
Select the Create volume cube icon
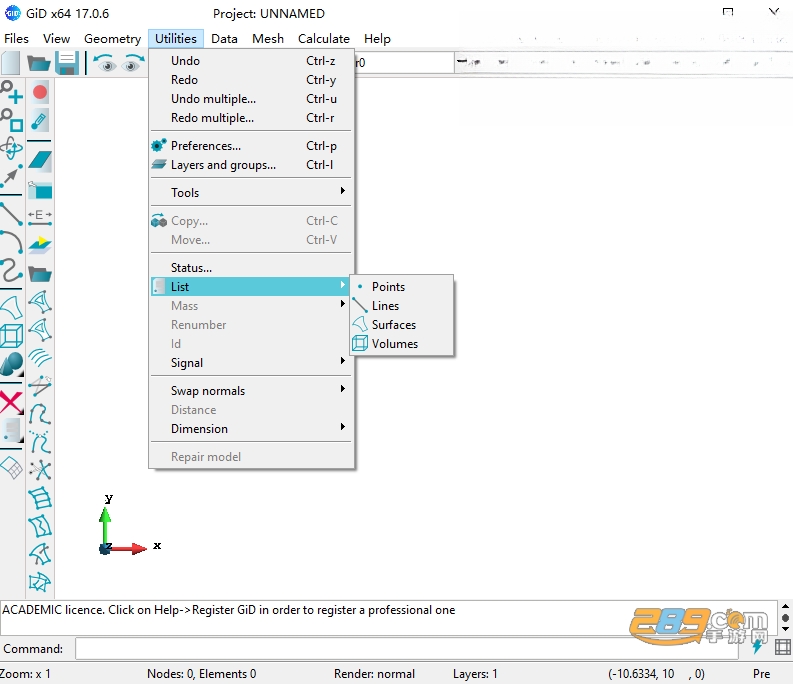pos(12,335)
